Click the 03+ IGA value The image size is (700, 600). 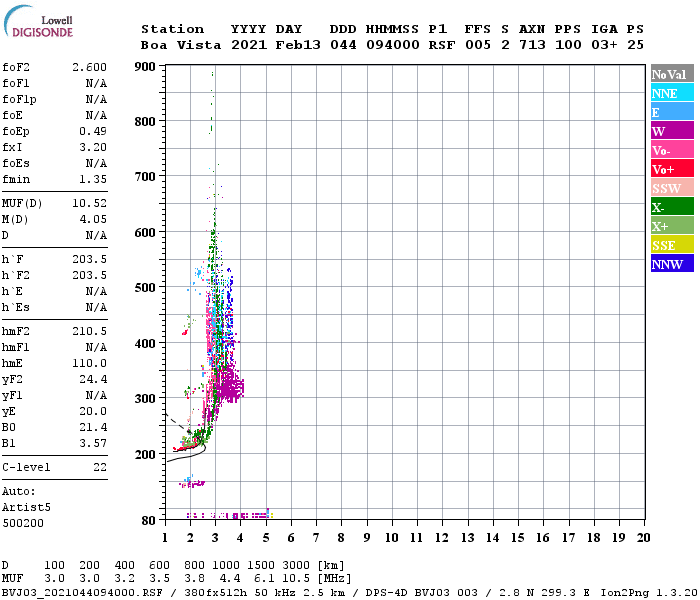[x=604, y=45]
